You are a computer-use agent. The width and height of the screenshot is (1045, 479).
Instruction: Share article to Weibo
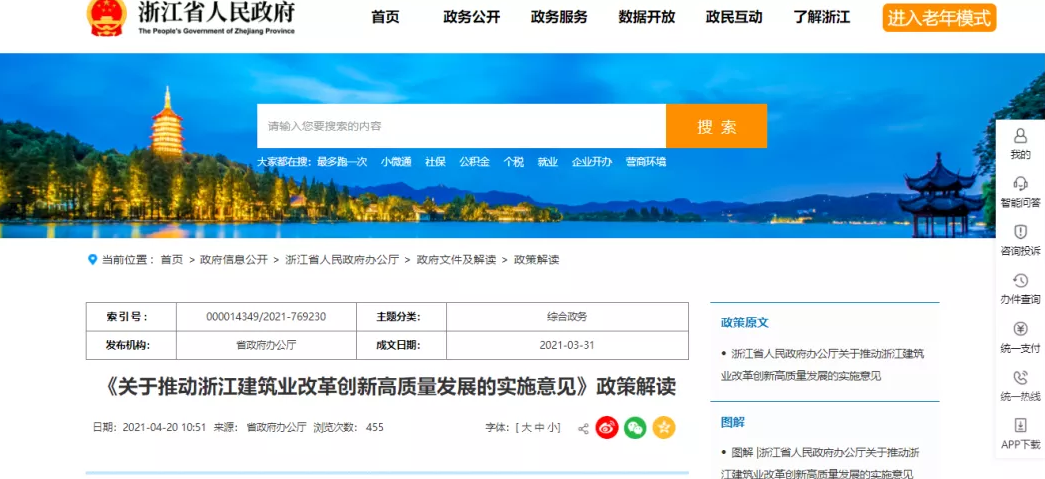pos(607,428)
